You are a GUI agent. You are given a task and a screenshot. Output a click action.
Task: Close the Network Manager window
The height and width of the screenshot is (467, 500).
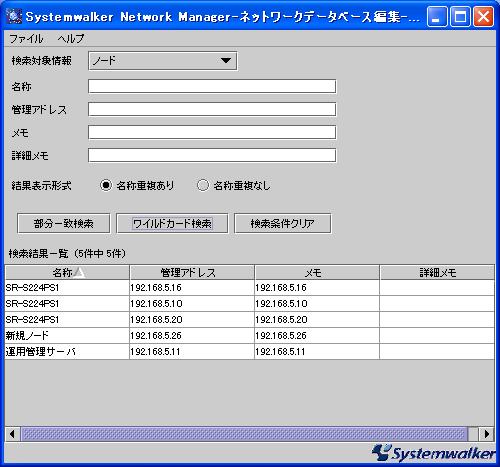(483, 16)
